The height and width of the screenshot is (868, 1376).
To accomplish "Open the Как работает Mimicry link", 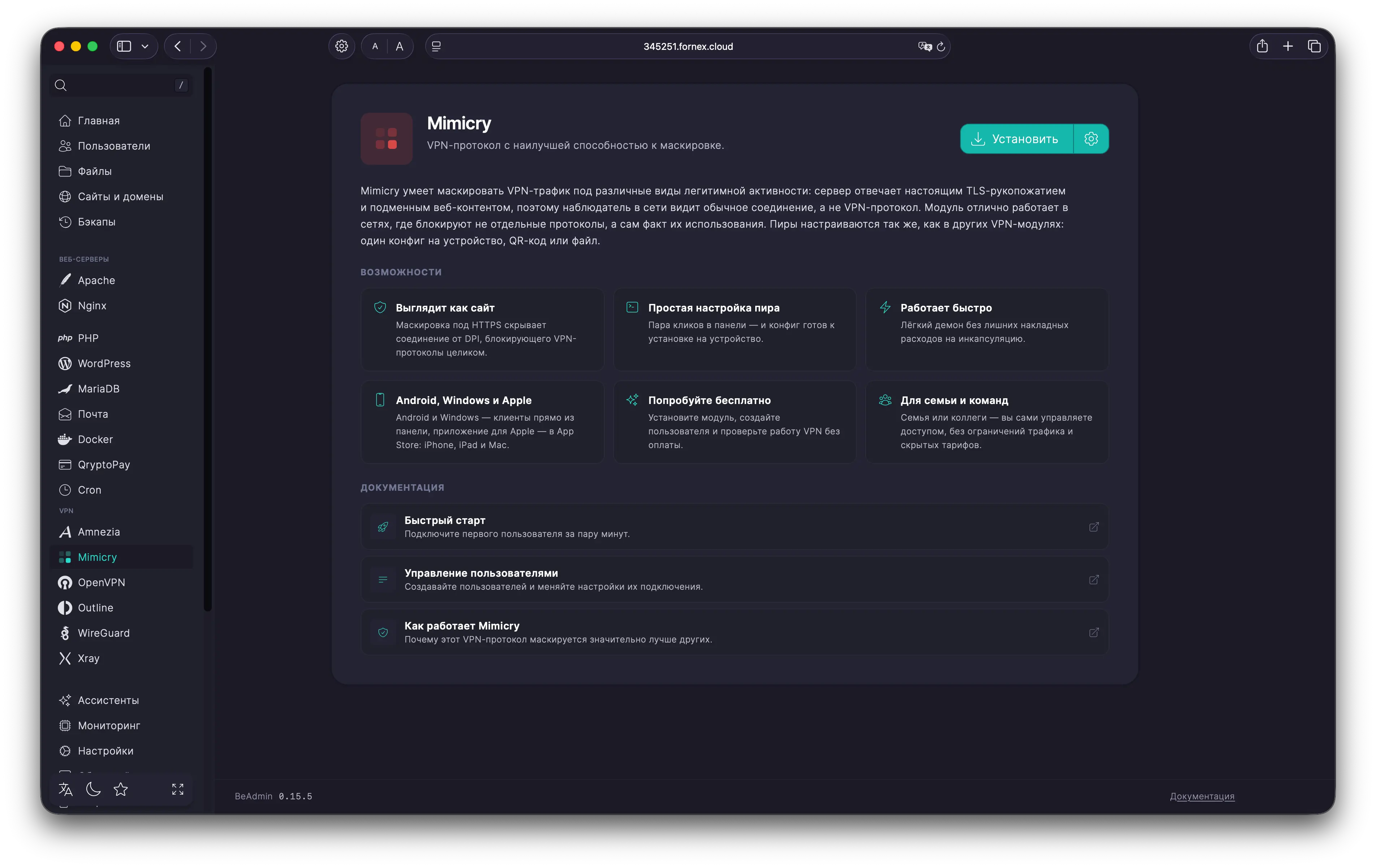I will click(x=734, y=632).
